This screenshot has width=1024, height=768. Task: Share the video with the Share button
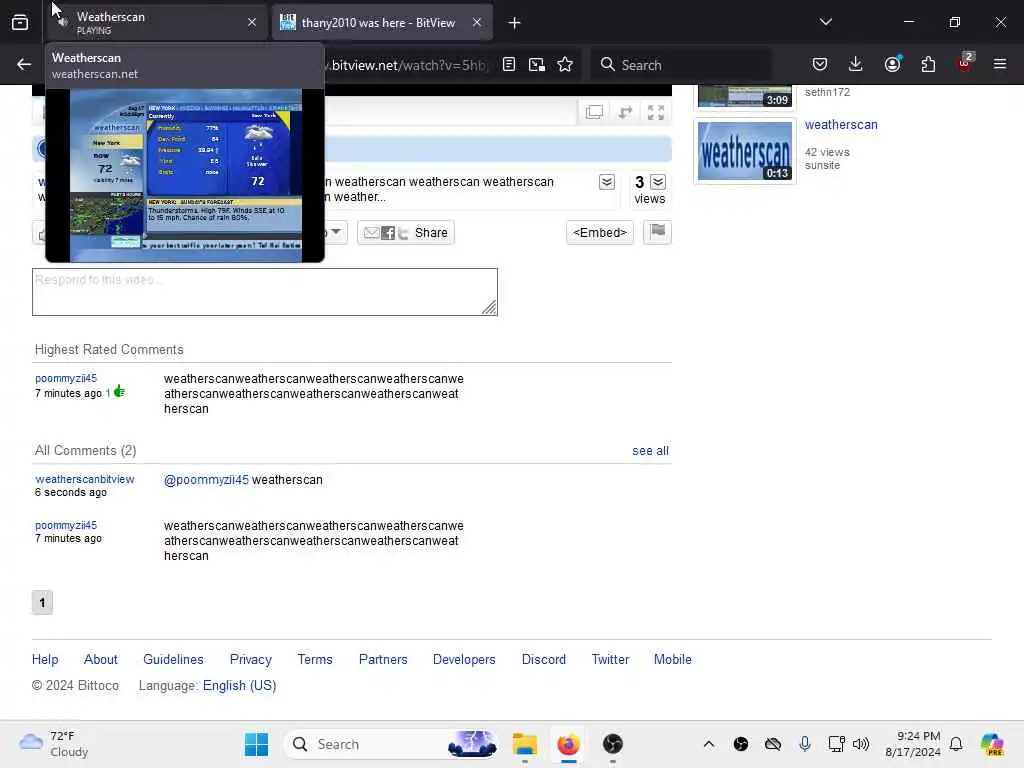pyautogui.click(x=406, y=232)
